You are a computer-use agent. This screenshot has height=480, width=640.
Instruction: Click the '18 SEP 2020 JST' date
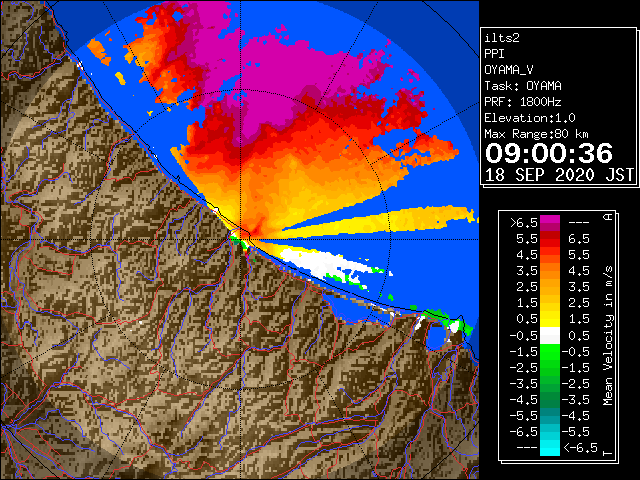point(559,175)
